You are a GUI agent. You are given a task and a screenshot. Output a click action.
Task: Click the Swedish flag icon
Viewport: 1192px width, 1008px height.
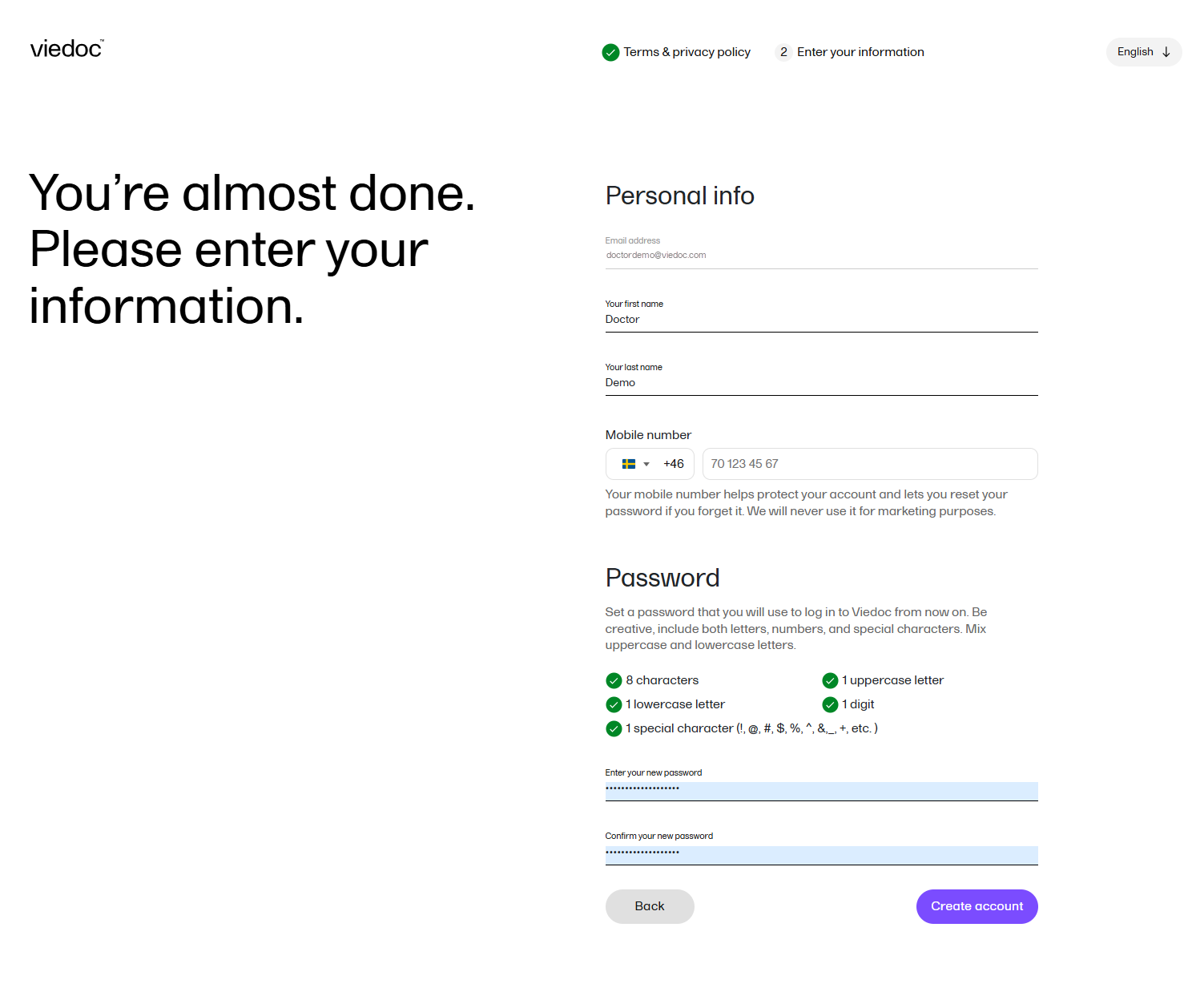[629, 464]
